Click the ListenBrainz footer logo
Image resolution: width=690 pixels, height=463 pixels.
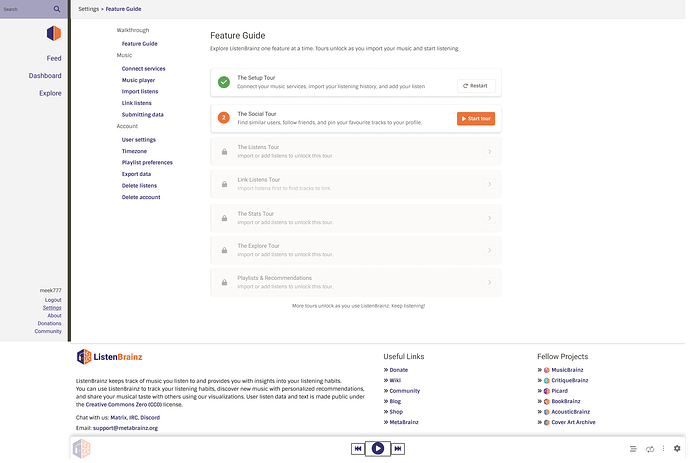(110, 357)
